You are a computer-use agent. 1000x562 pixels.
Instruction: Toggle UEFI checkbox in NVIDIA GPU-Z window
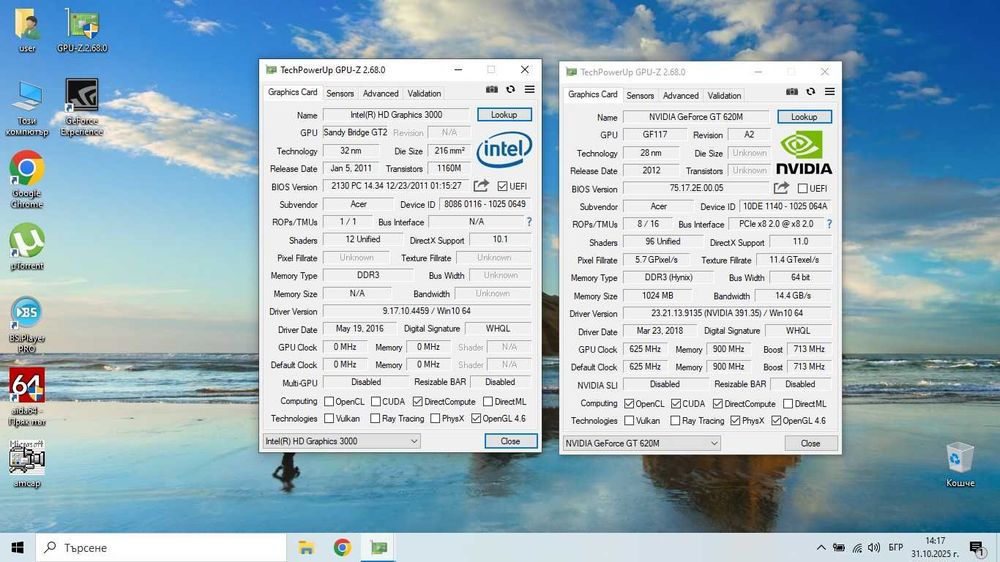click(802, 188)
